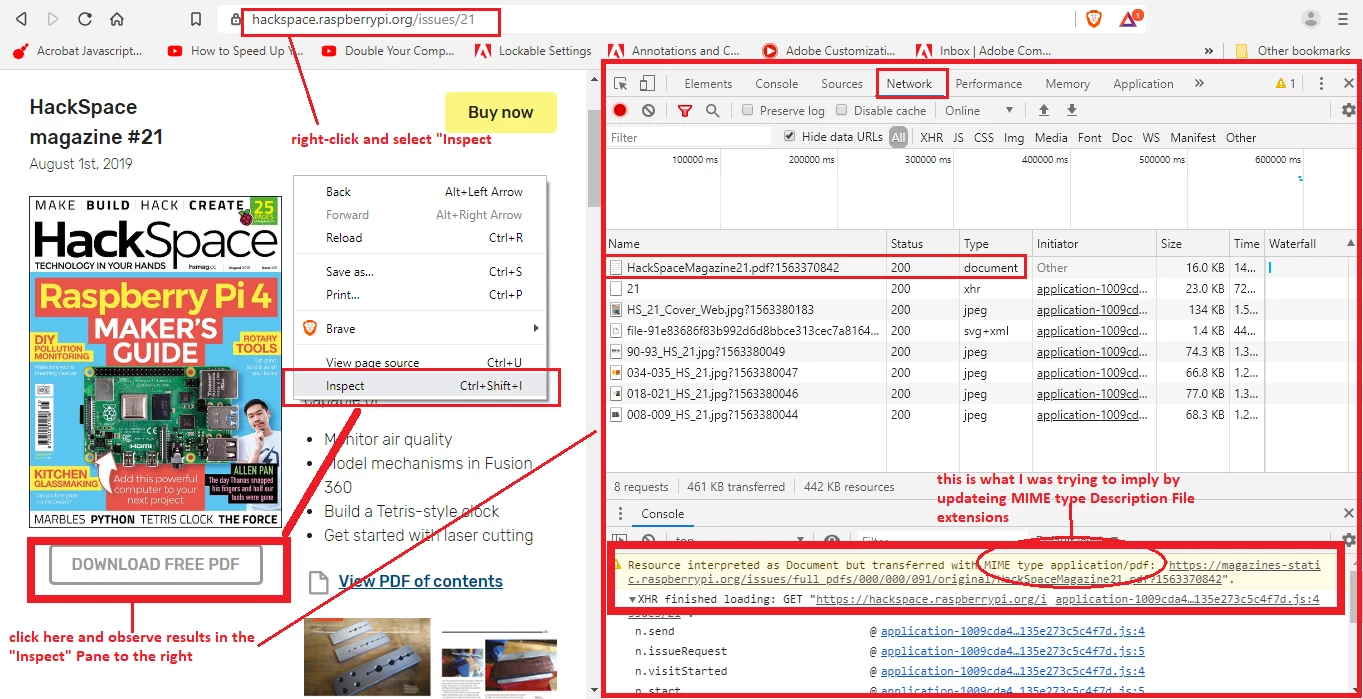This screenshot has width=1363, height=699.
Task: Open the DevTools three-dot menu
Action: click(1321, 84)
